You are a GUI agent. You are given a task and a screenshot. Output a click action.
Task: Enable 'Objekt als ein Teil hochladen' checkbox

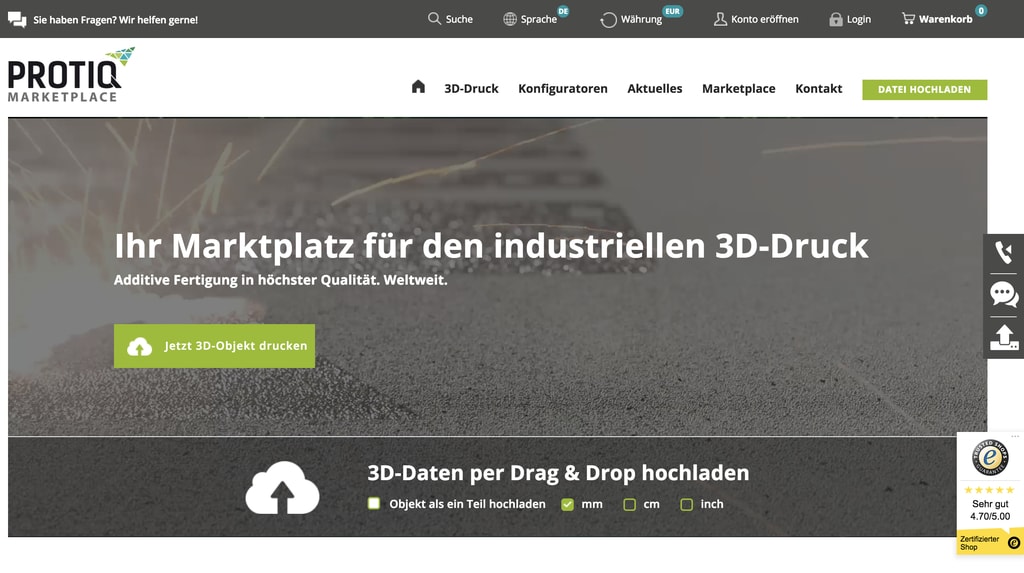click(x=374, y=504)
